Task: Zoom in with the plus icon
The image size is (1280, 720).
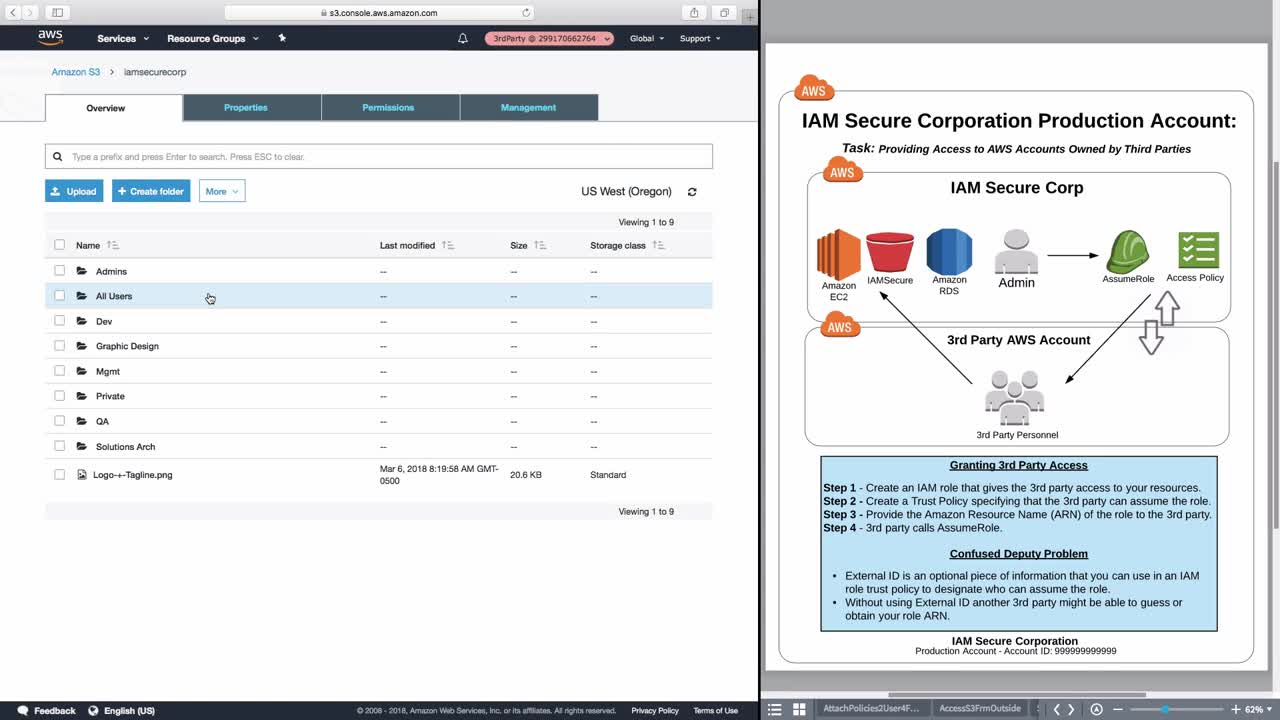Action: 1236,709
